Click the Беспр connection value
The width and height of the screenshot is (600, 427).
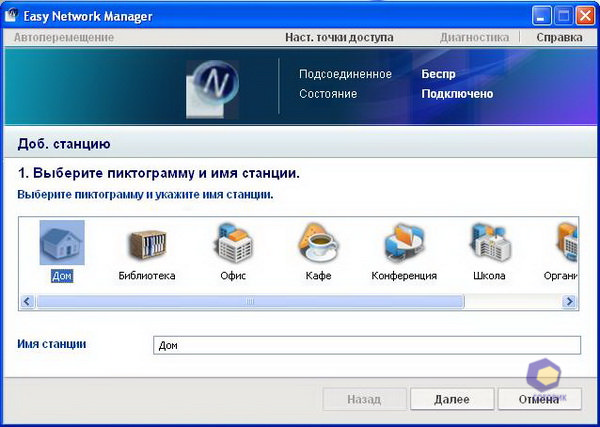pos(439,74)
